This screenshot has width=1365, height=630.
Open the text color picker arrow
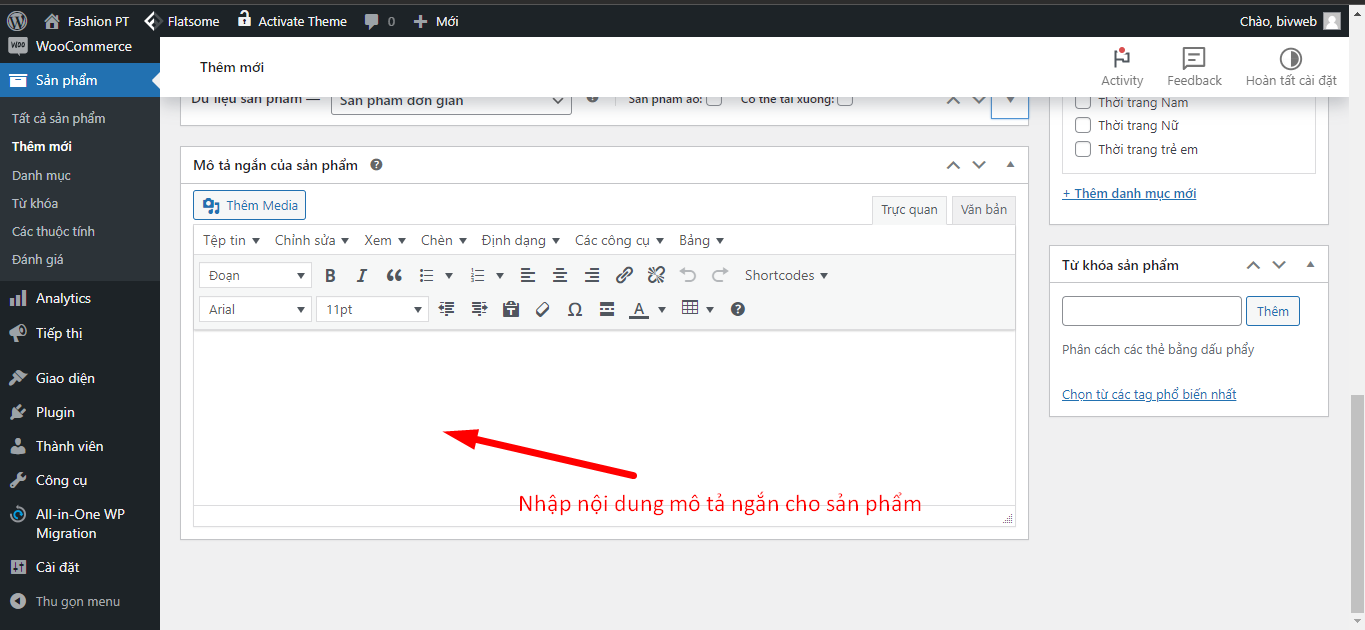[662, 310]
